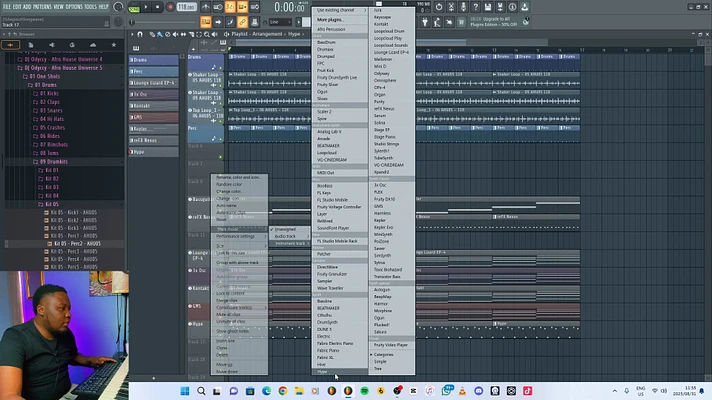
Task: Toggle the 3-2-1 countdown before recording icon
Action: point(230,7)
